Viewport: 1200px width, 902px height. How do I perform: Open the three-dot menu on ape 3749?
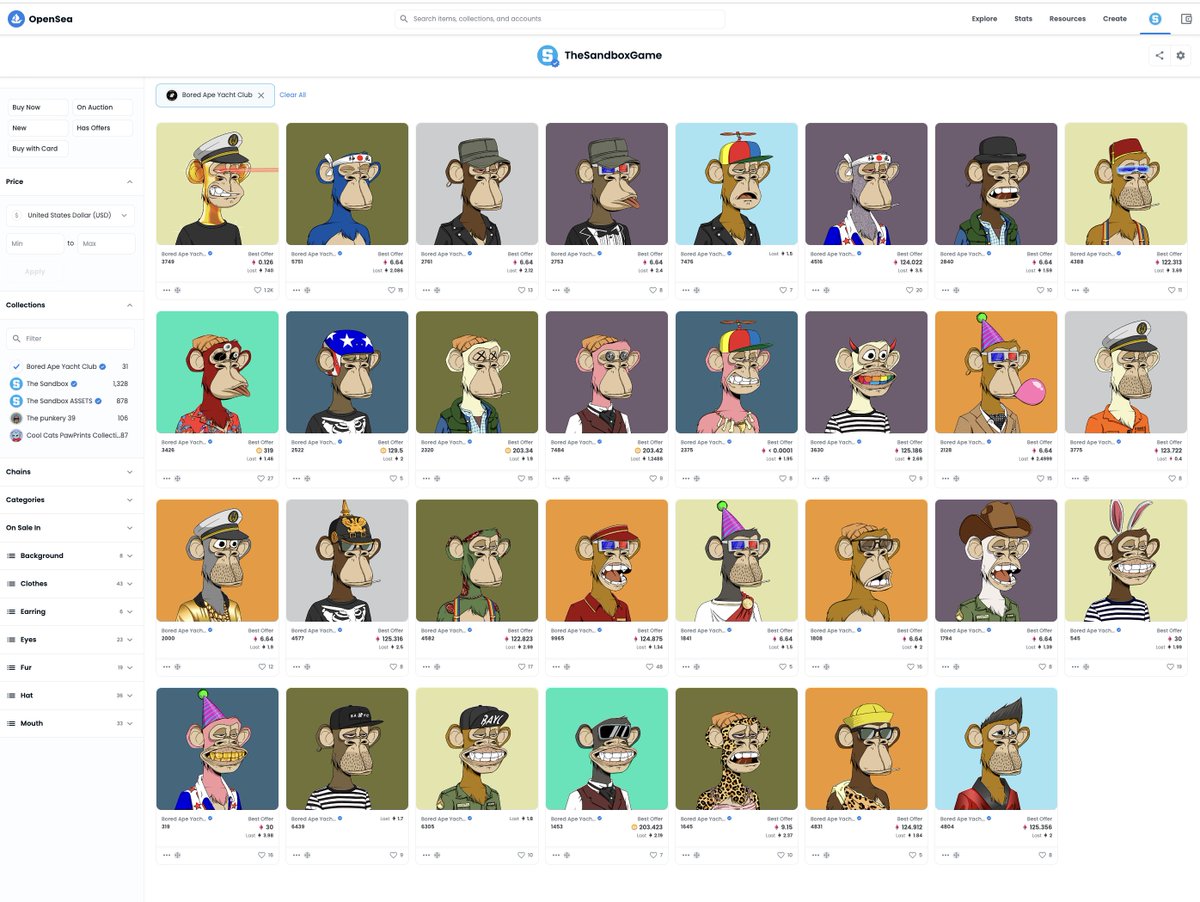pos(166,290)
